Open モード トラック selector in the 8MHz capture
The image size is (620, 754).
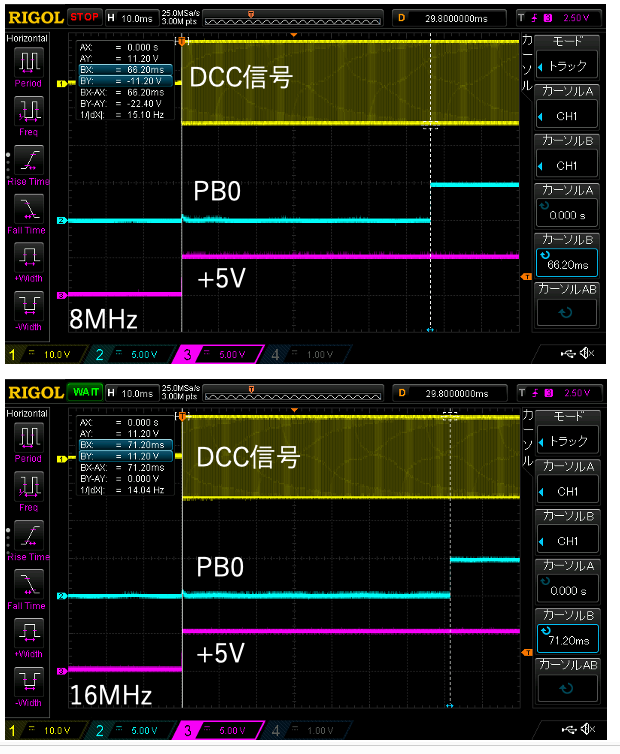click(567, 65)
